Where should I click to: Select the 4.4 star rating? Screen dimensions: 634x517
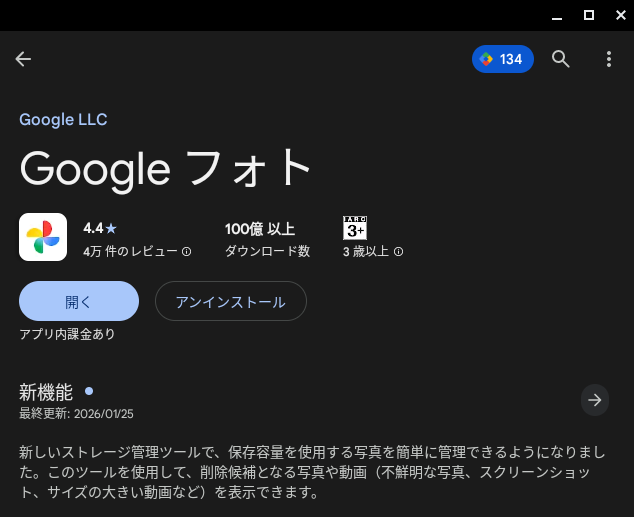[x=100, y=228]
